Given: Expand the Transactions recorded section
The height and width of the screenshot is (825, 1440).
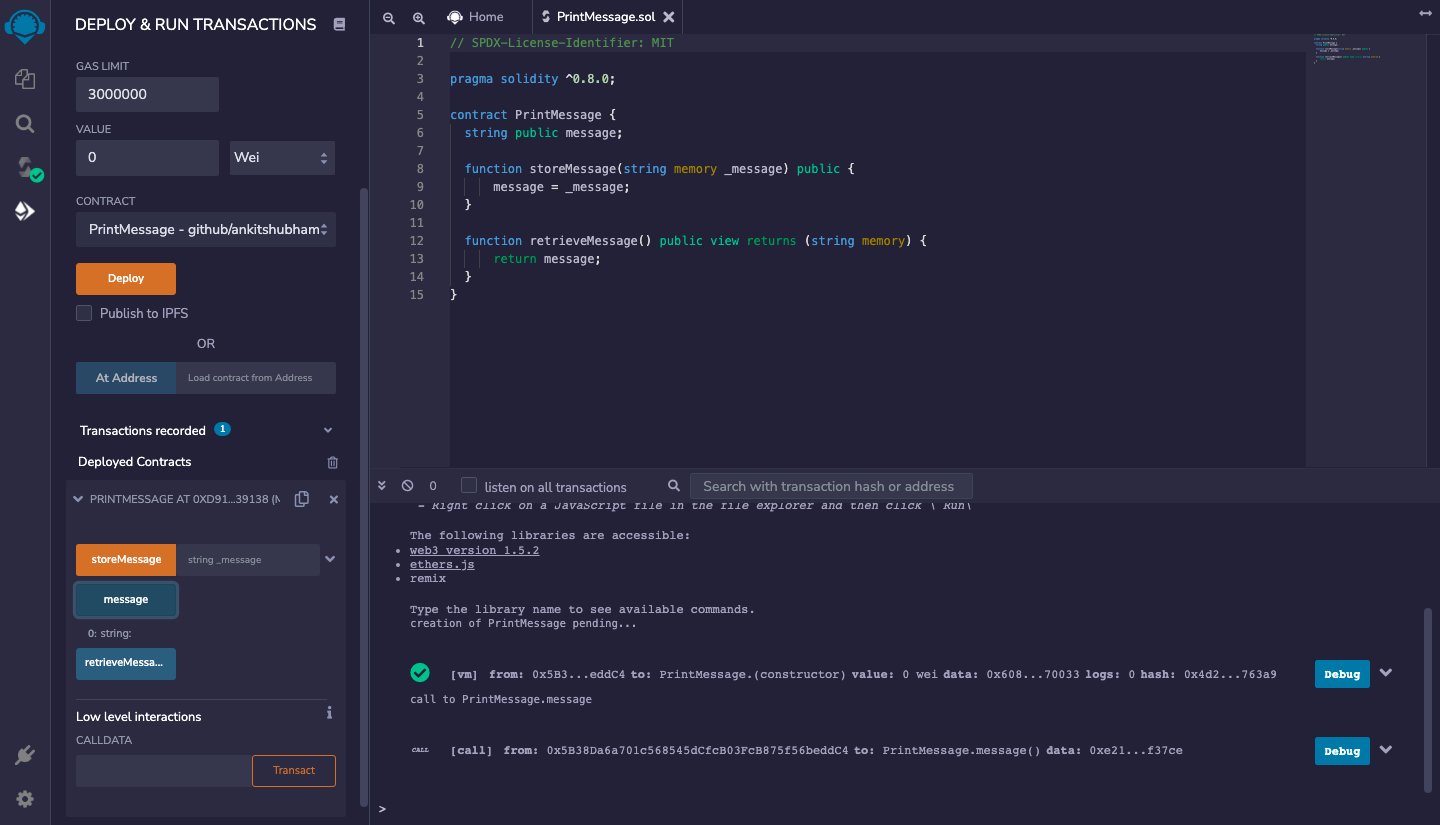Looking at the screenshot, I should point(328,430).
